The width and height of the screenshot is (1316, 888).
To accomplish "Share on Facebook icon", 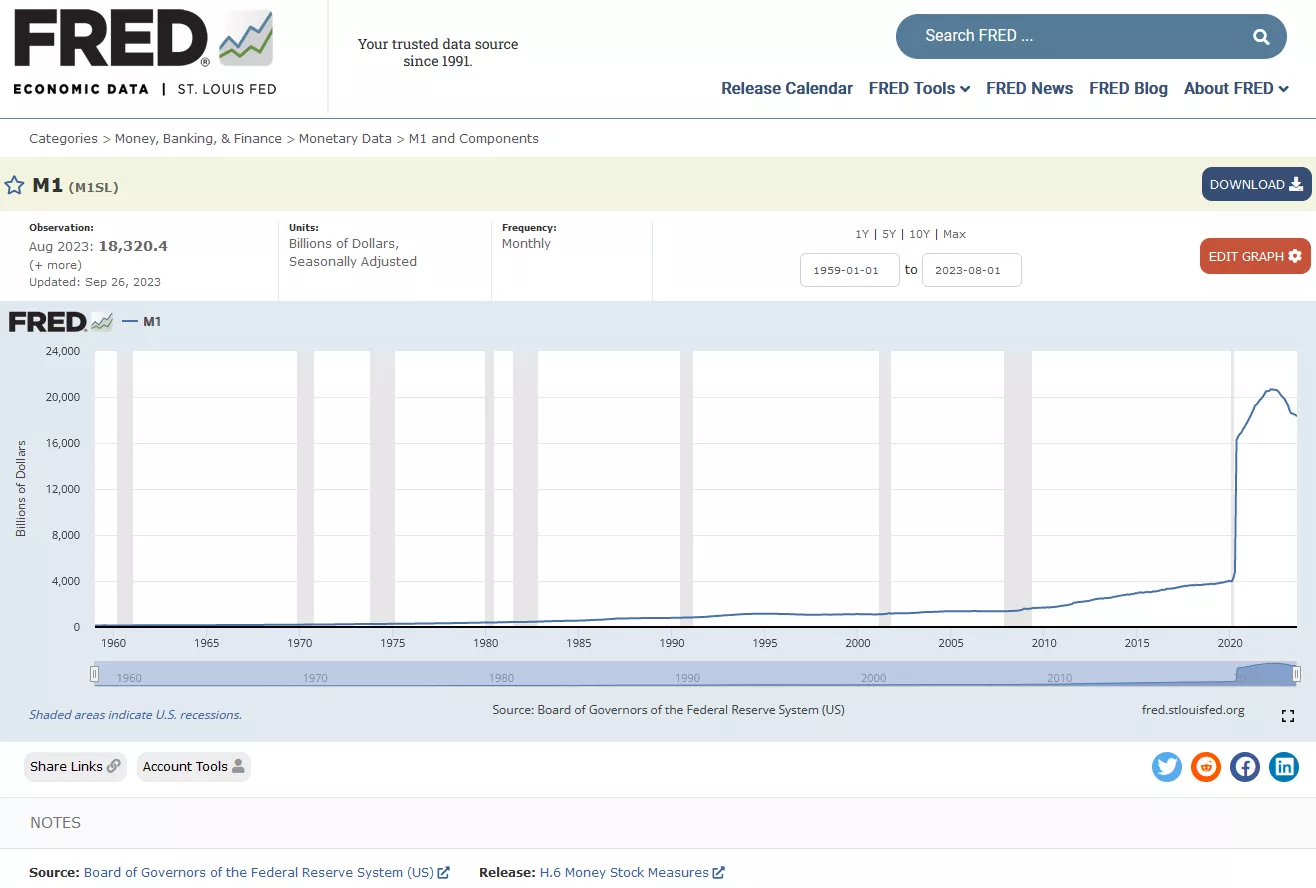I will 1245,767.
